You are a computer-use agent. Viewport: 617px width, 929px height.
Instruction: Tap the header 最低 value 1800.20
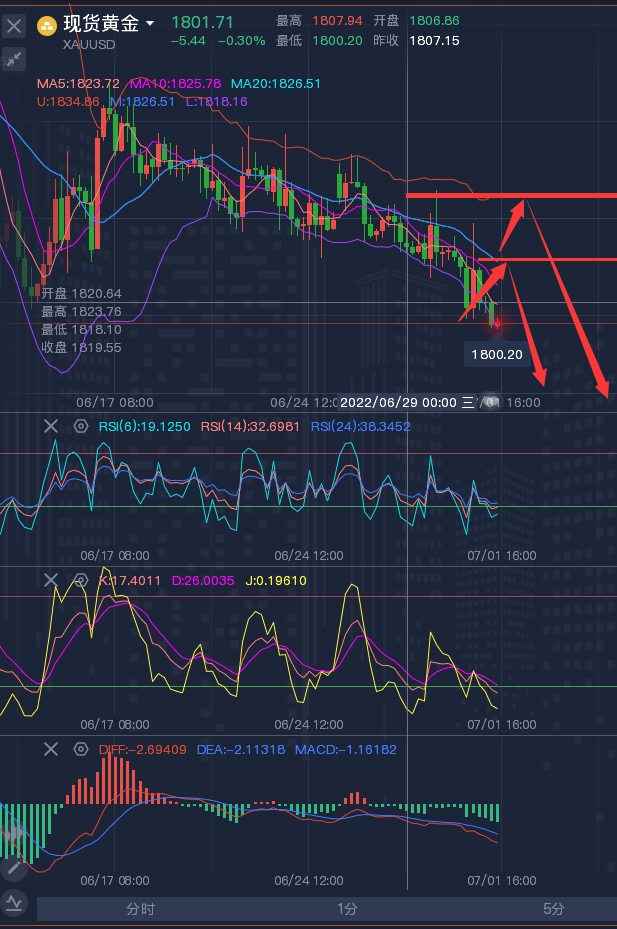tap(337, 41)
